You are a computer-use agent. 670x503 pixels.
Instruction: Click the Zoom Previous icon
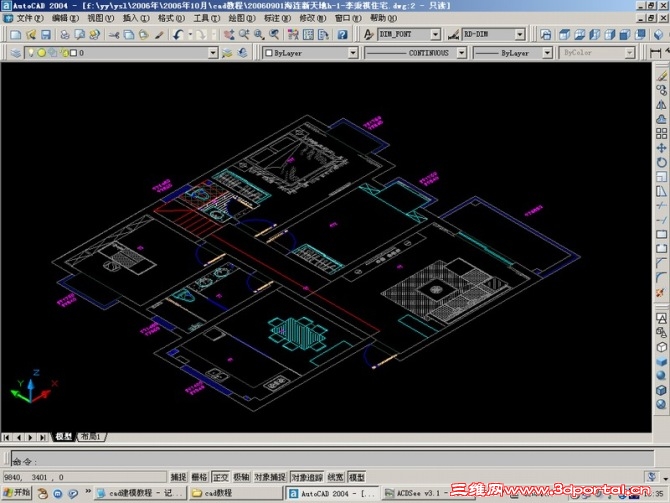(x=274, y=35)
